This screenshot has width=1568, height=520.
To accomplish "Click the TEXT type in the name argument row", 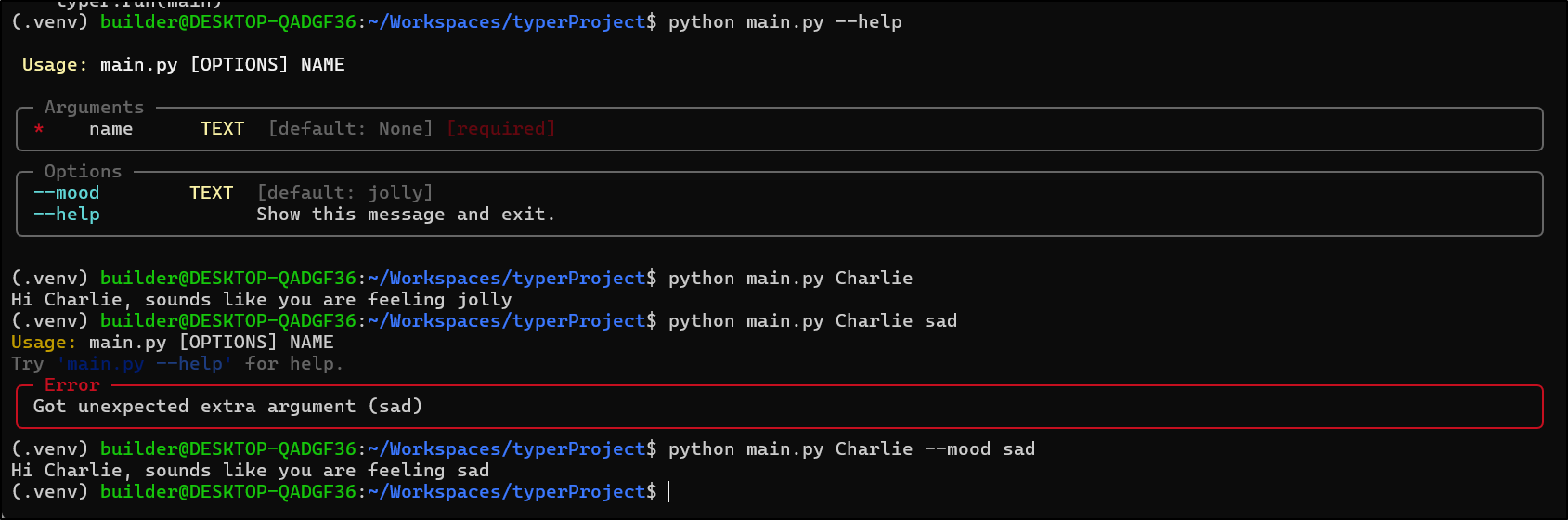I will [x=222, y=129].
